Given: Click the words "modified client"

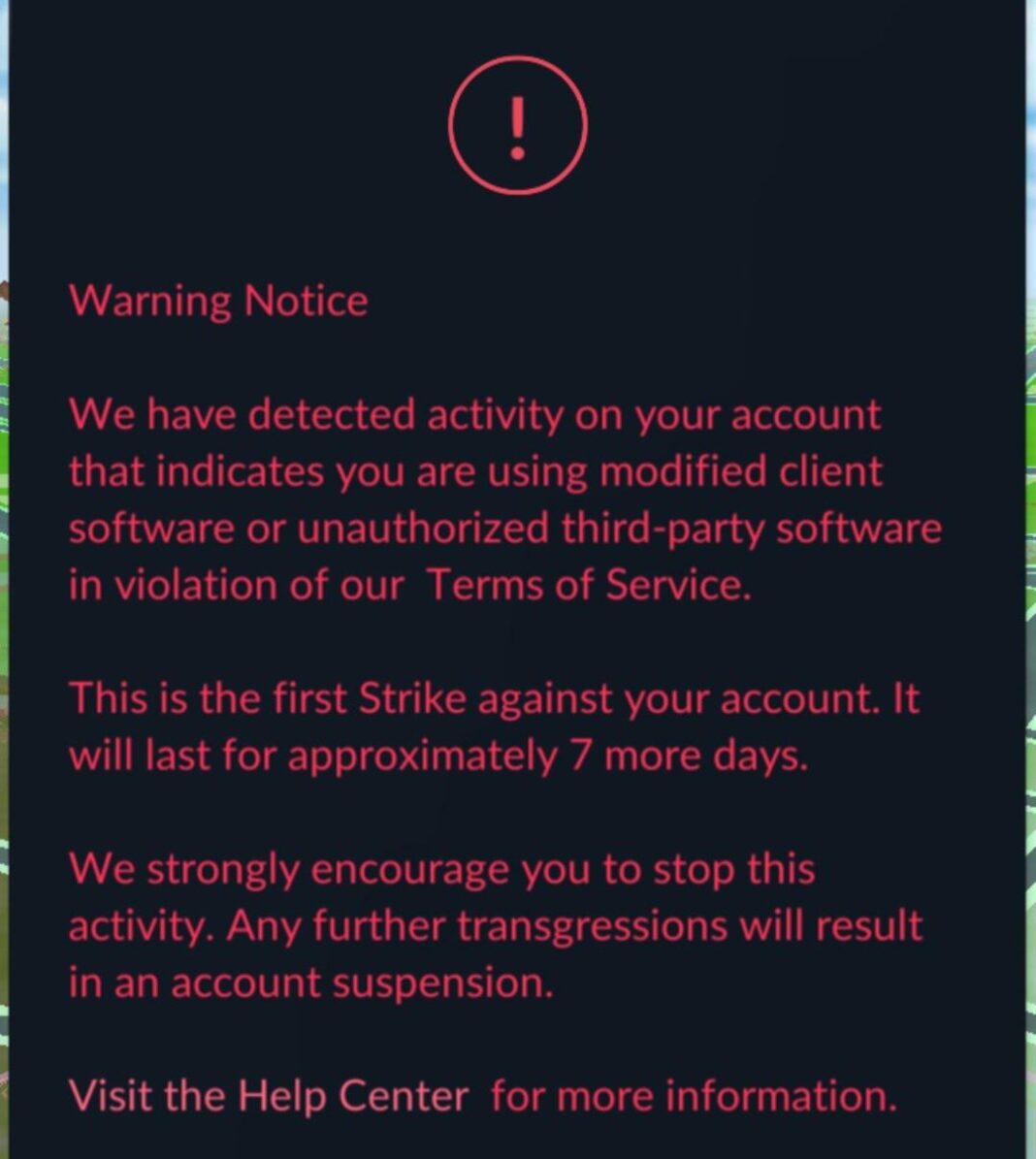Looking at the screenshot, I should (741, 472).
